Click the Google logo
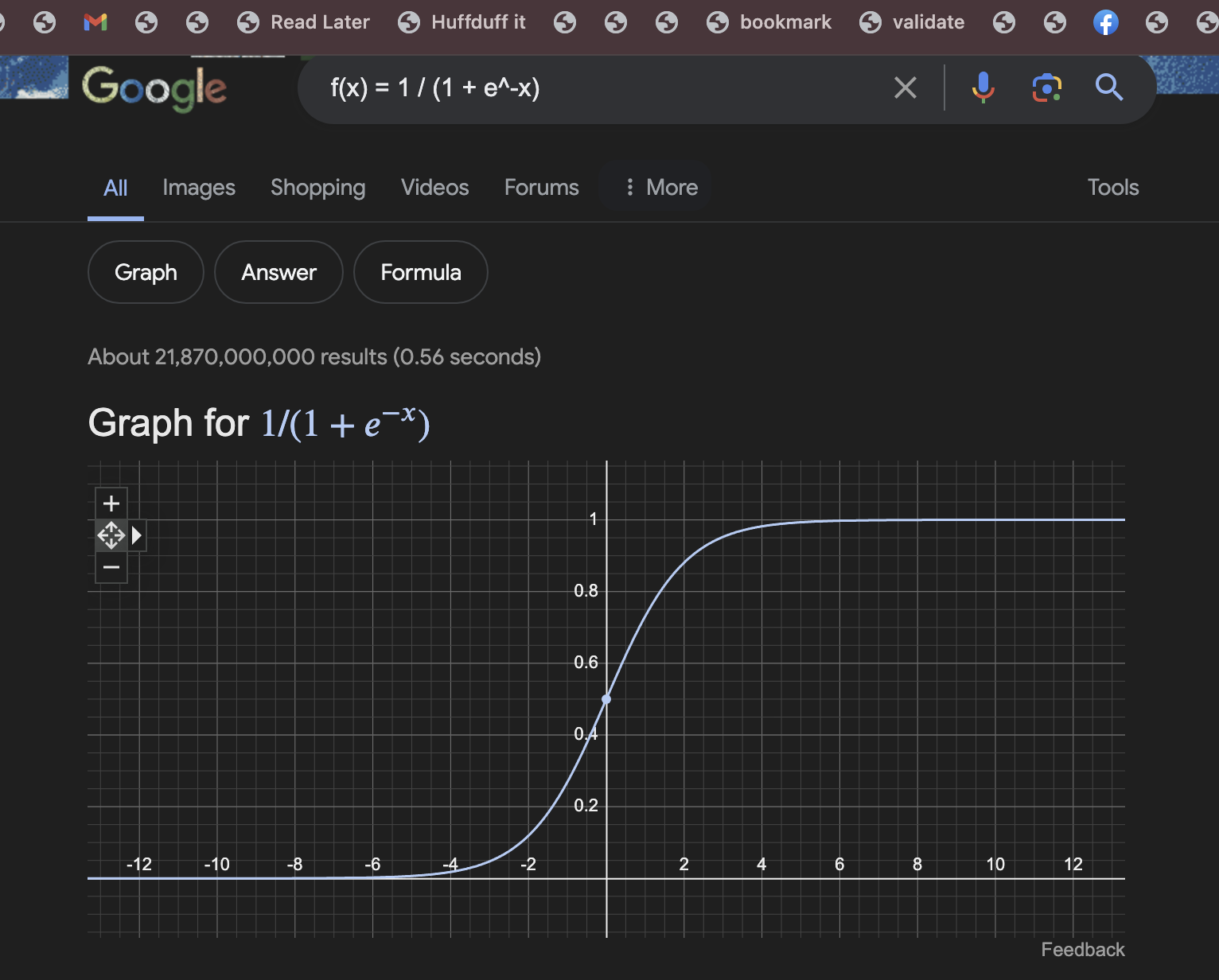1219x980 pixels. click(154, 88)
